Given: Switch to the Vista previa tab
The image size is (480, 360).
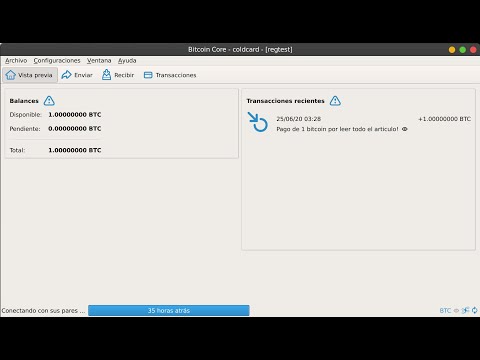Looking at the screenshot, I should click(x=30, y=75).
